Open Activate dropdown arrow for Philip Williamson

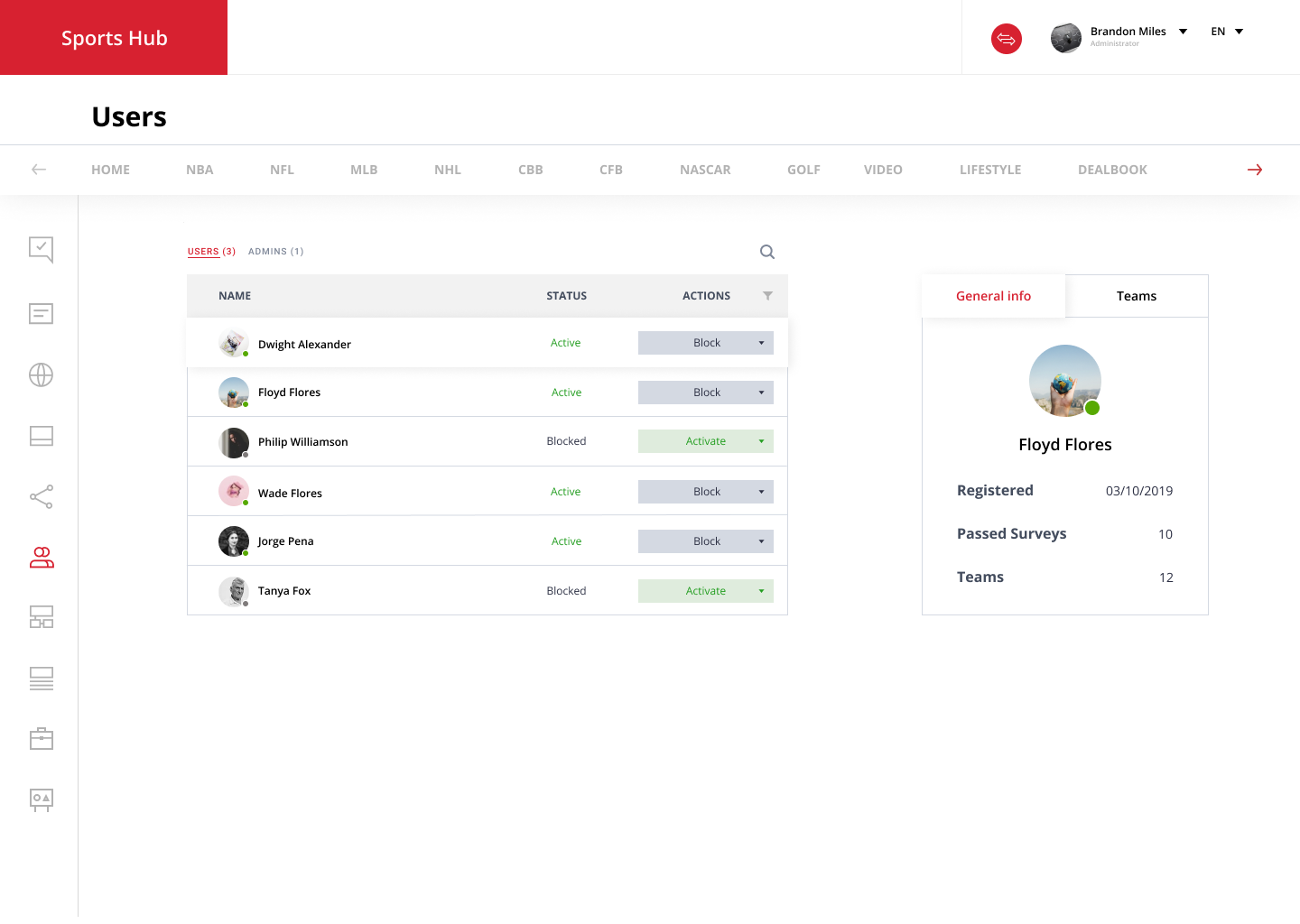[x=761, y=441]
